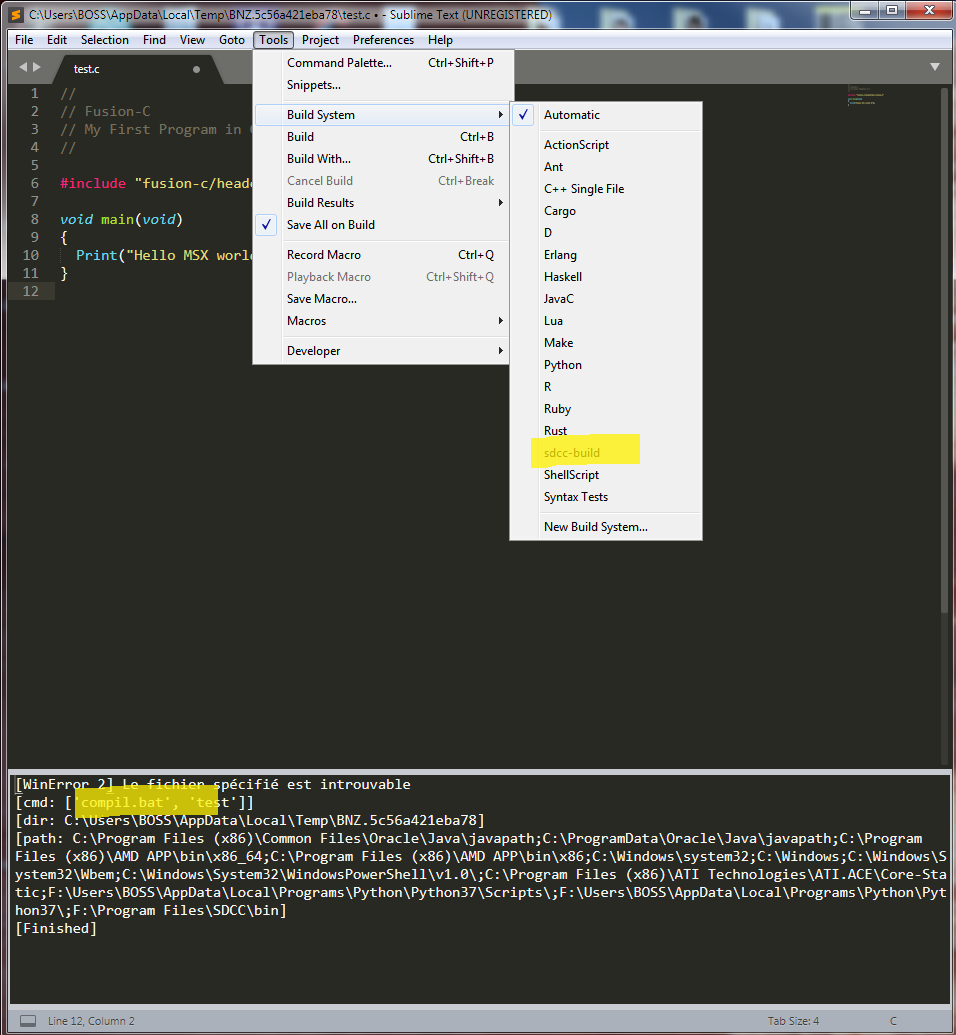
Task: Select Automatic build system
Action: 606,115
